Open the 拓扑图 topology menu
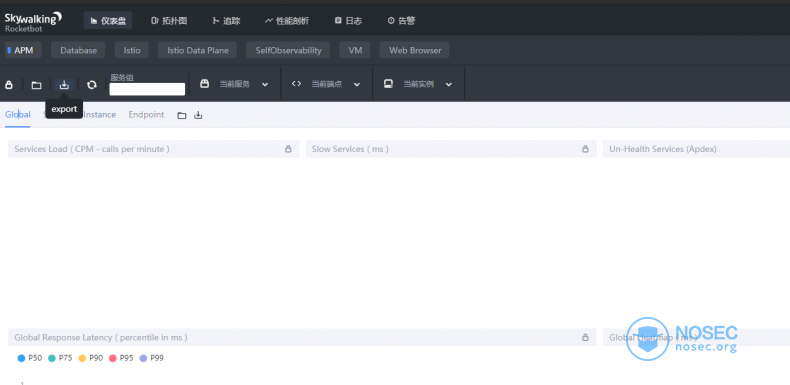 coord(169,21)
